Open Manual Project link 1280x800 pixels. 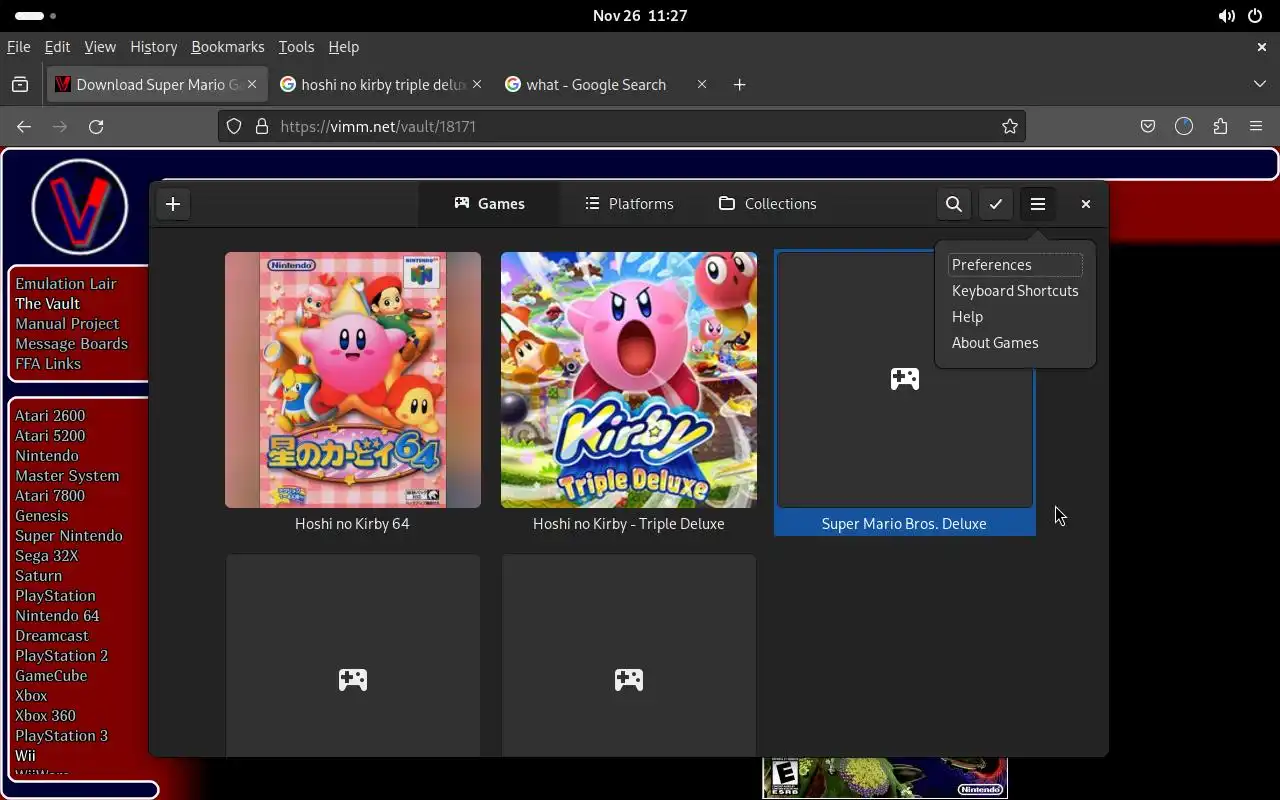tap(67, 324)
